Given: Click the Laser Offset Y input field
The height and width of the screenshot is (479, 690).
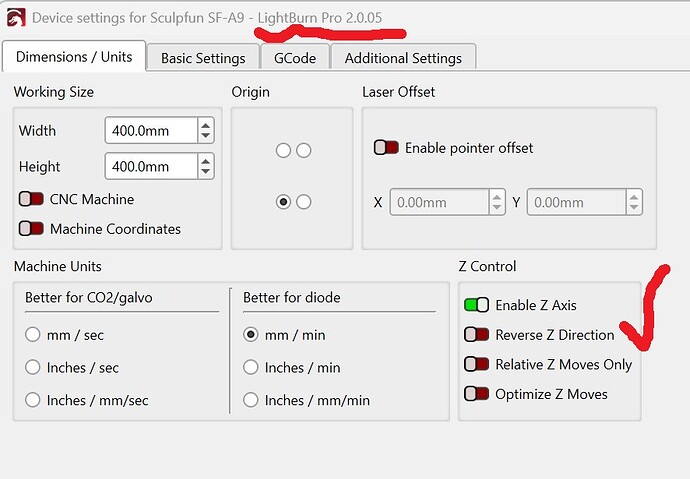Looking at the screenshot, I should click(576, 202).
